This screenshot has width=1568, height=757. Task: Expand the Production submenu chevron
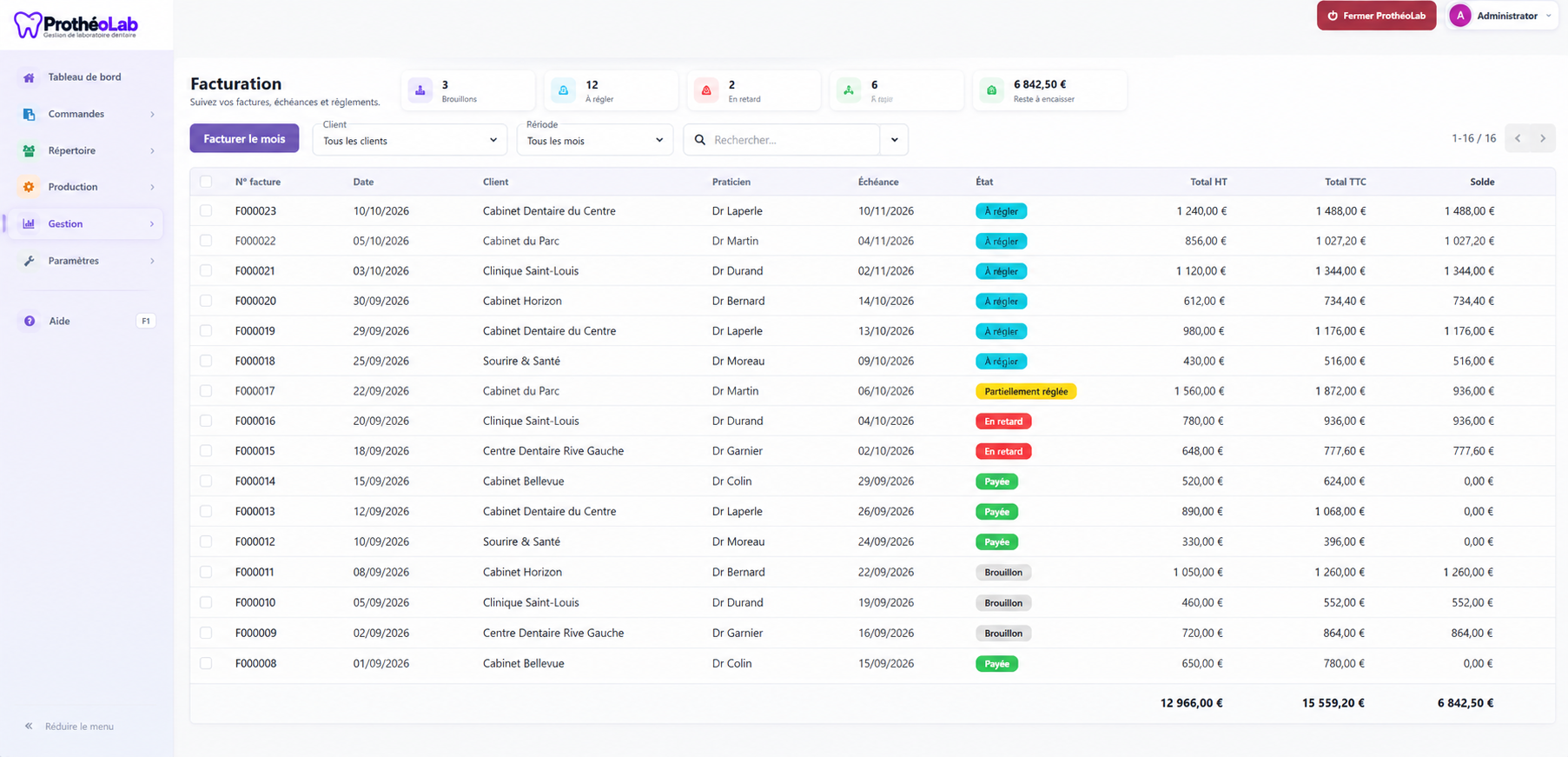click(152, 187)
